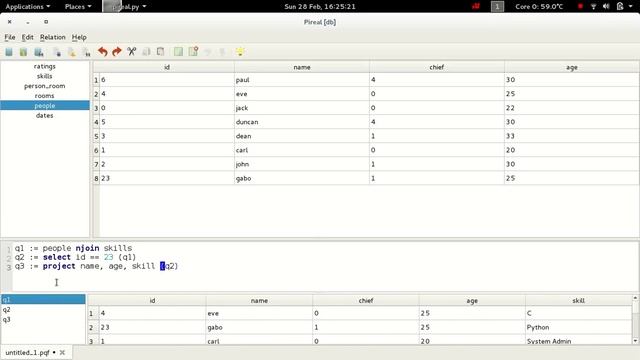This screenshot has height=360, width=640.
Task: Open the File menu
Action: pyautogui.click(x=10, y=37)
